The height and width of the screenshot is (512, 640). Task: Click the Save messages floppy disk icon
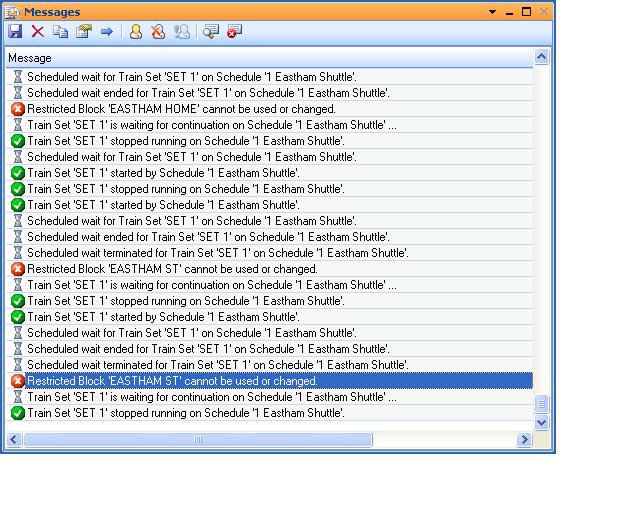click(15, 32)
